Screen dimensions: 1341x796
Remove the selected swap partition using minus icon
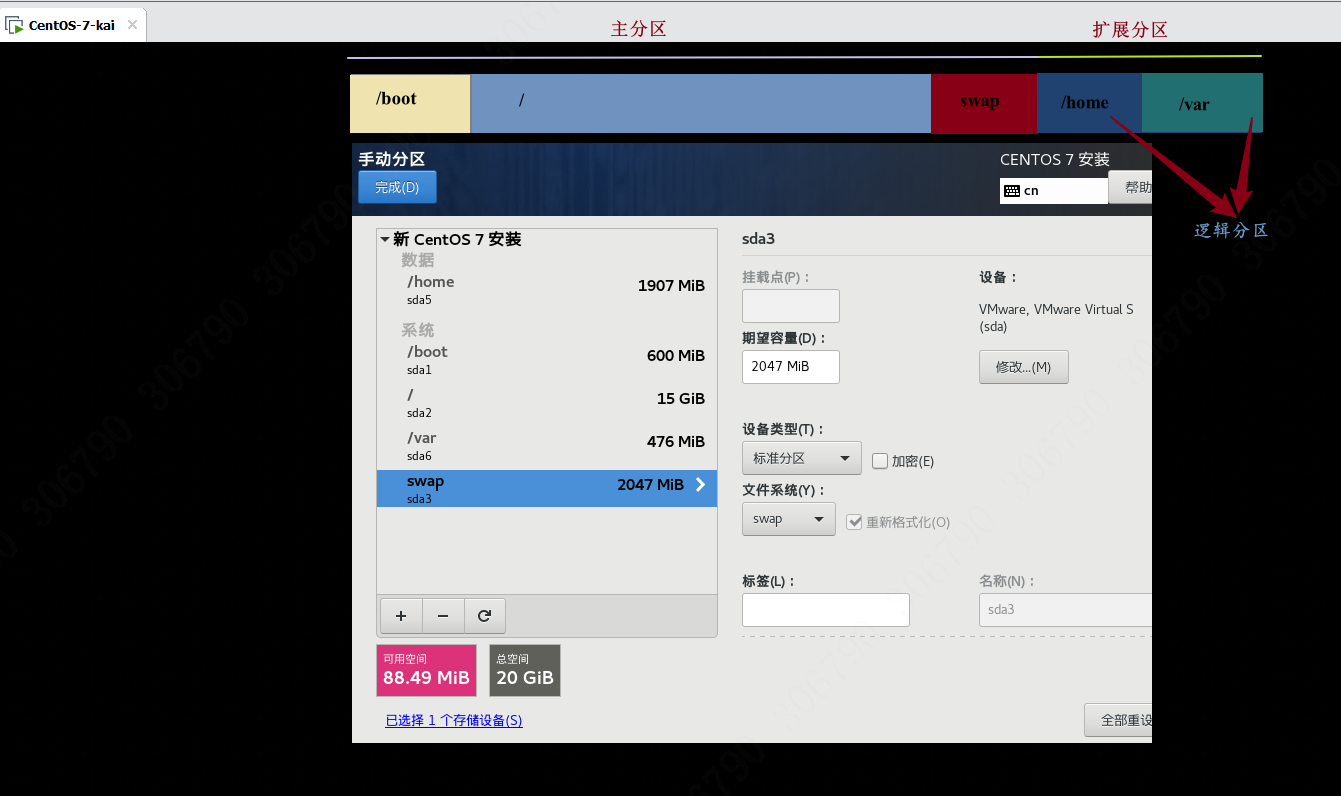tap(442, 615)
